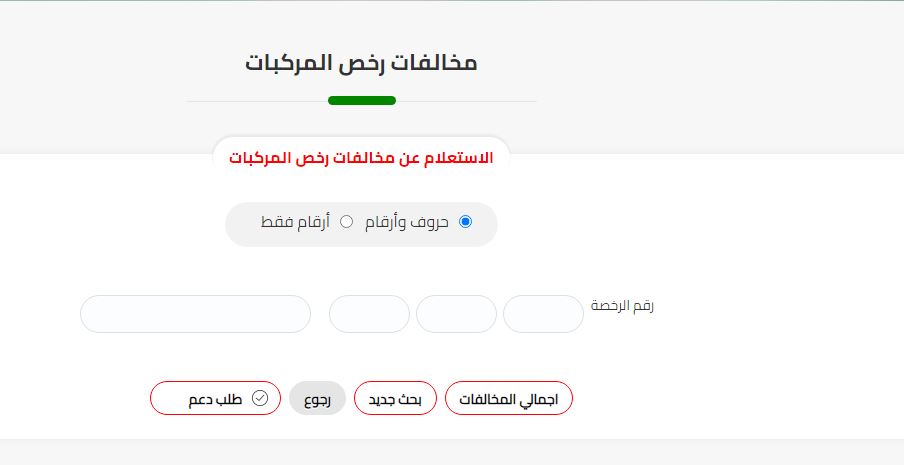Focus the small field nearest the wide field

(x=369, y=314)
